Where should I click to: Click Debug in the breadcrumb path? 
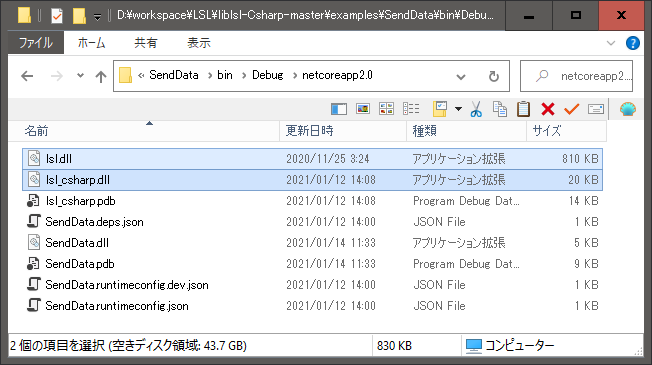(268, 75)
